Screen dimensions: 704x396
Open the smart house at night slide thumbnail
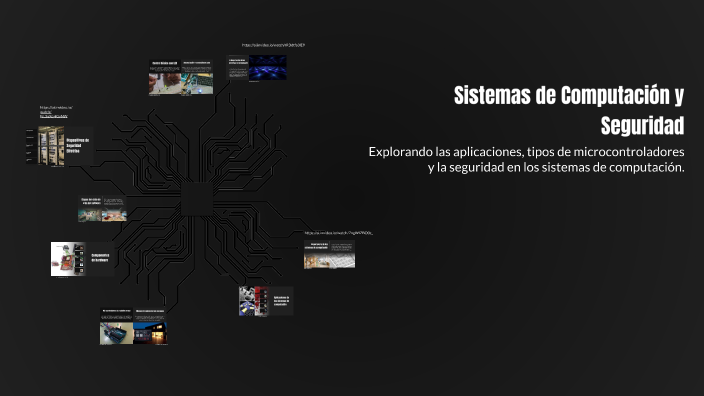[150, 326]
